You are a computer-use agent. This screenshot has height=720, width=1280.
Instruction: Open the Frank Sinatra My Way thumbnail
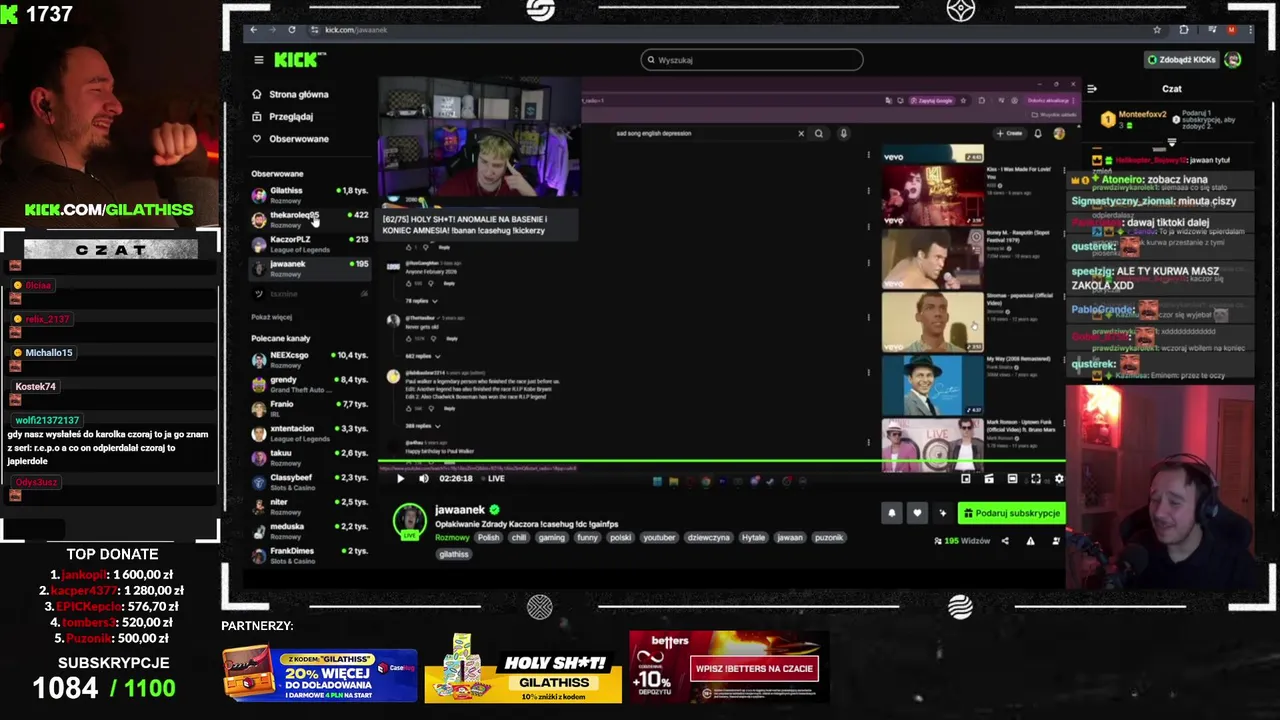(932, 385)
